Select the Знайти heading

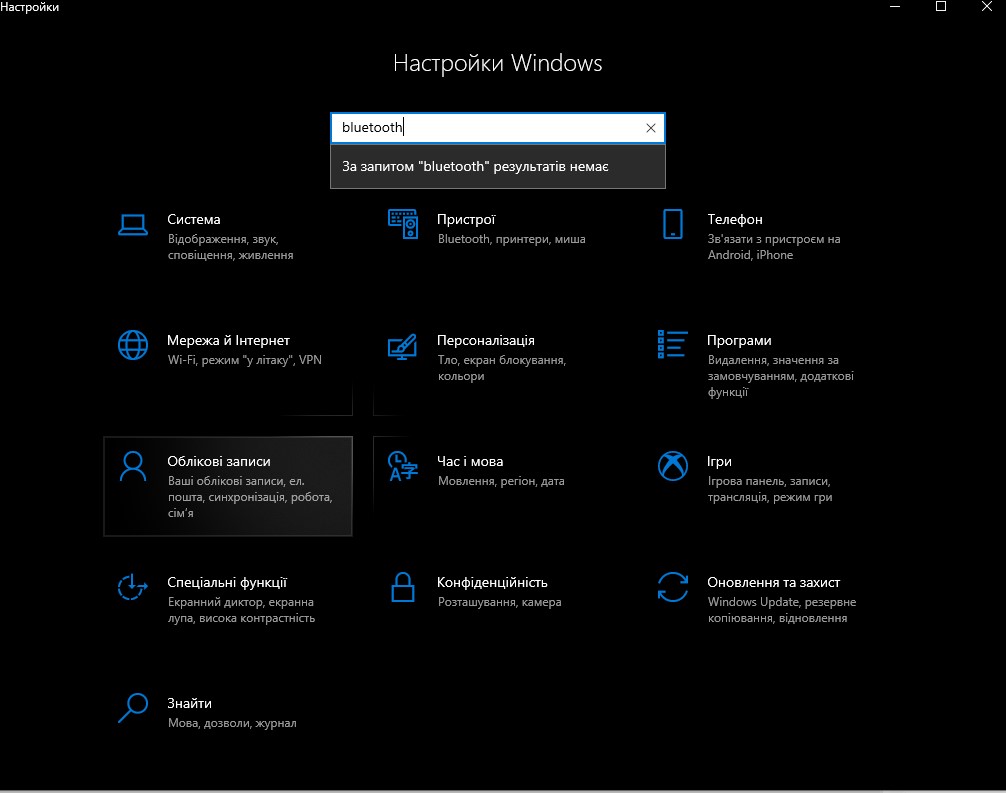pyautogui.click(x=189, y=703)
